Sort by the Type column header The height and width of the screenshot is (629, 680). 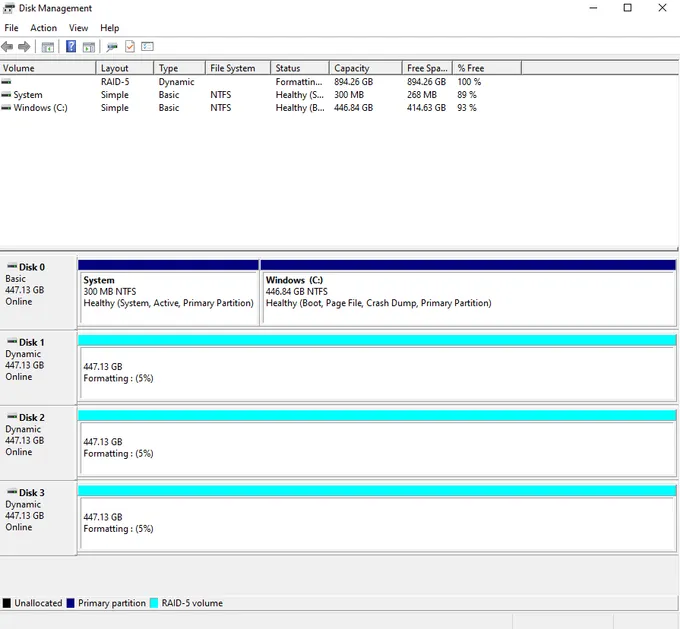click(179, 68)
